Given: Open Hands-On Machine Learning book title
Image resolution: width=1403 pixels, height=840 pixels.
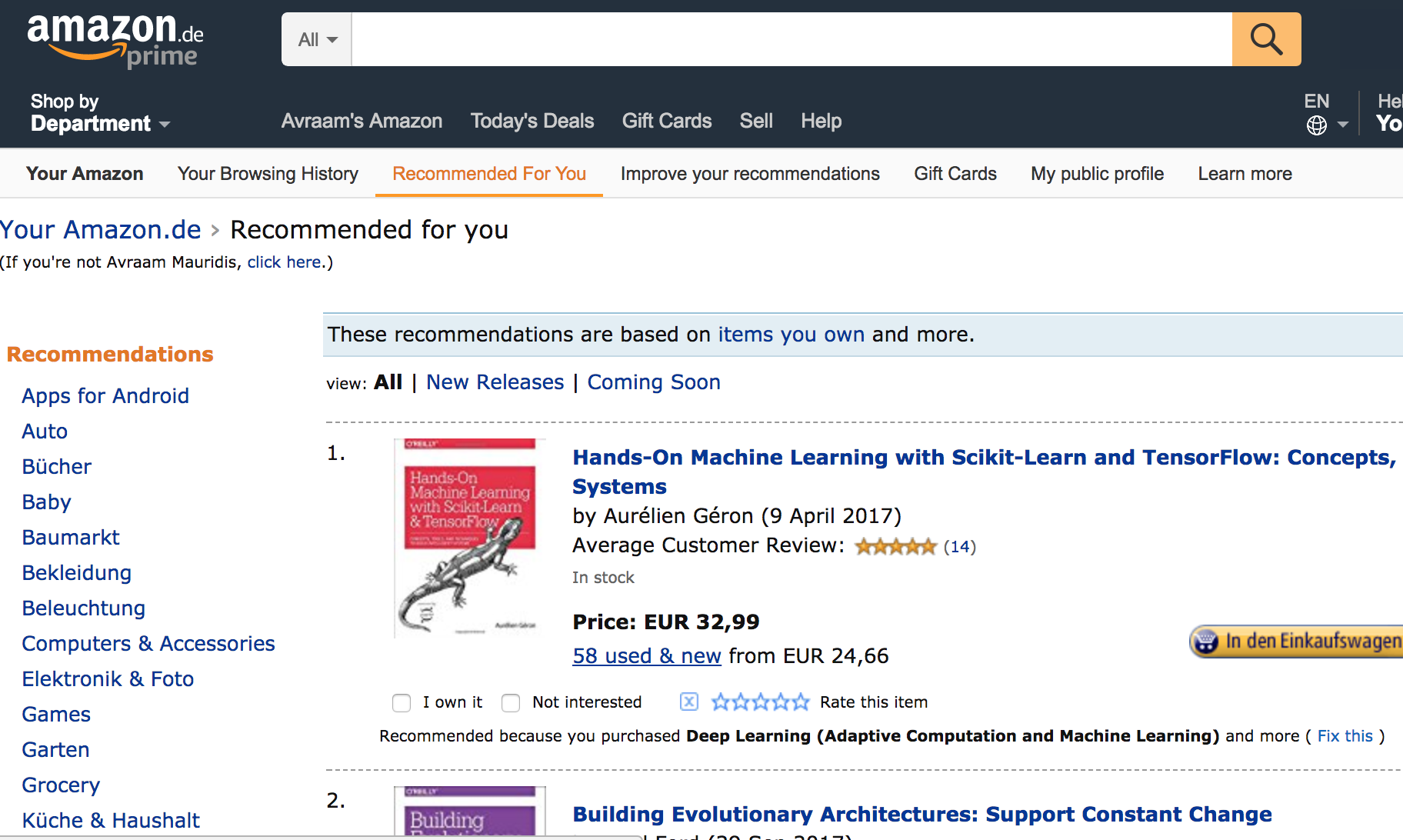Looking at the screenshot, I should [984, 472].
